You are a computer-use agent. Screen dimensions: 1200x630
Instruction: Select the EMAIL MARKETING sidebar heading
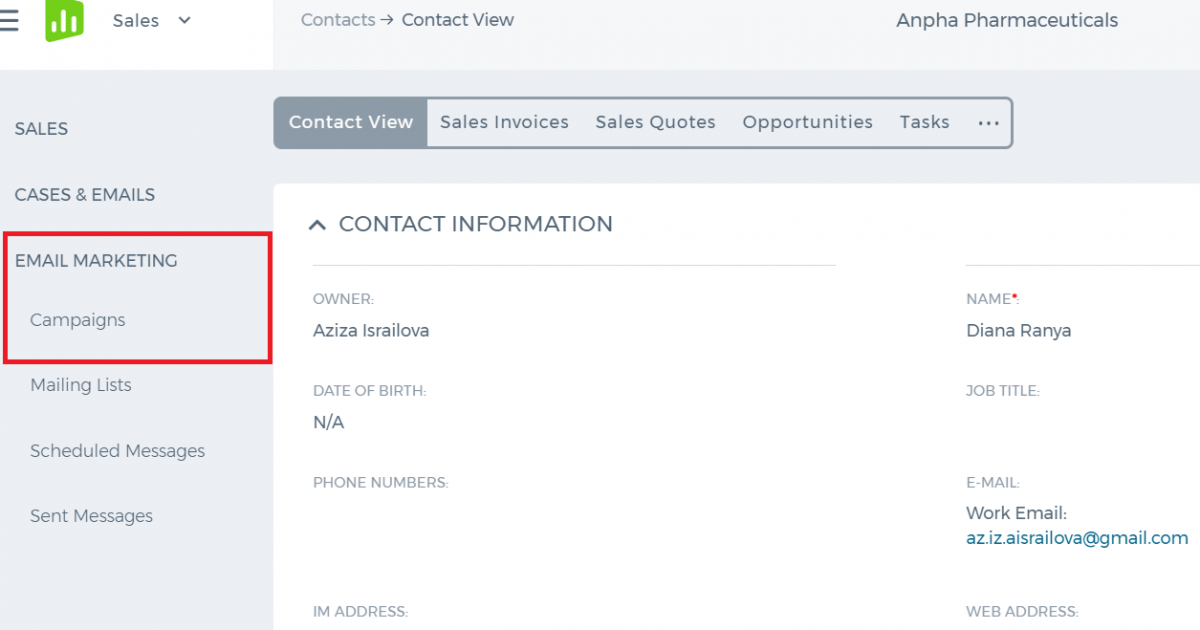96,261
